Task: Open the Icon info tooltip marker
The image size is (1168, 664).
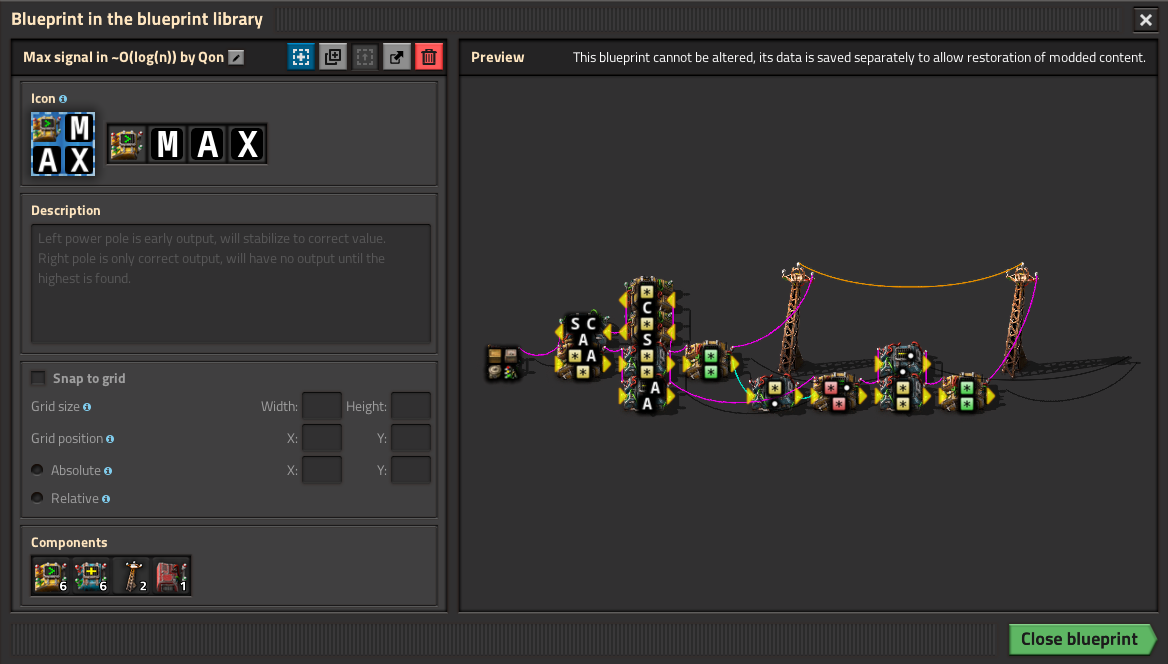Action: [x=63, y=99]
